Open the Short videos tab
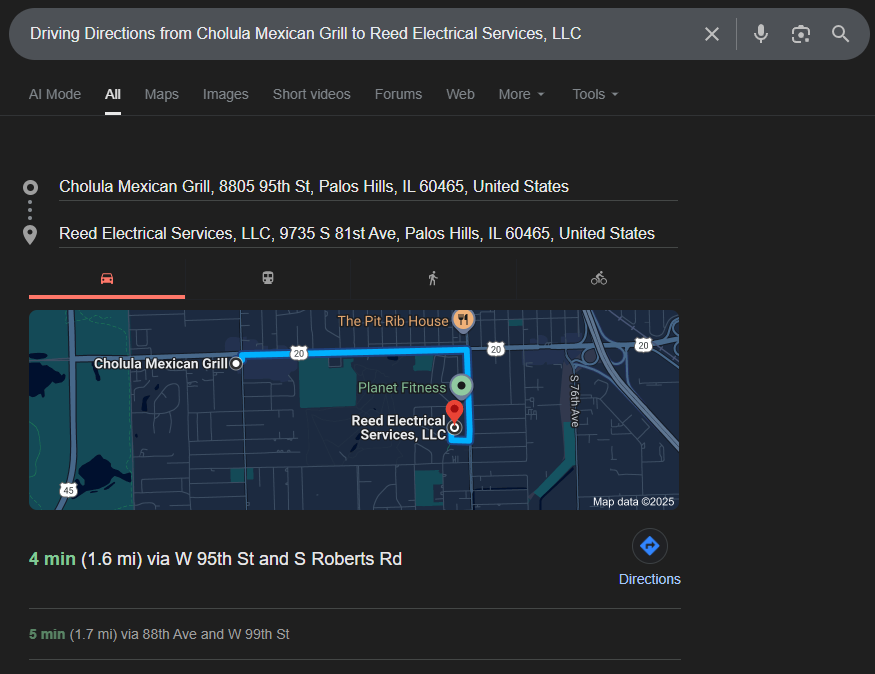This screenshot has width=875, height=674. [311, 94]
